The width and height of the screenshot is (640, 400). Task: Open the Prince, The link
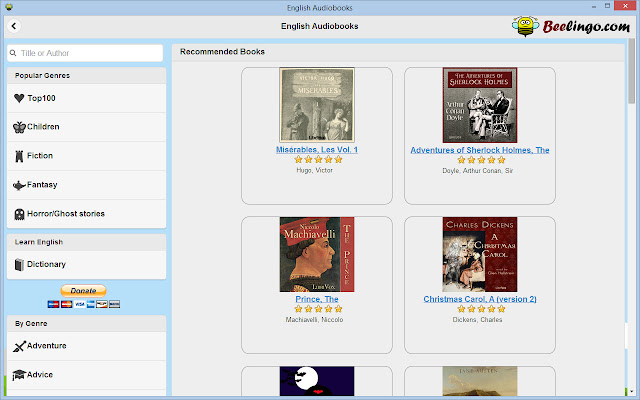click(x=317, y=299)
